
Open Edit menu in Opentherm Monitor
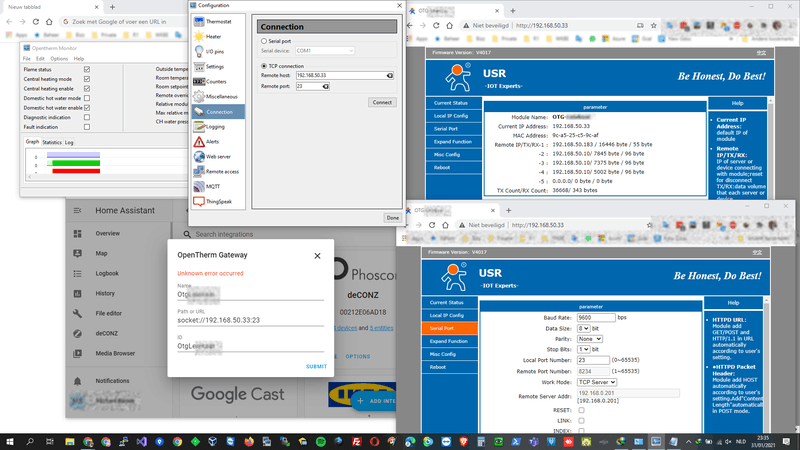(x=40, y=59)
